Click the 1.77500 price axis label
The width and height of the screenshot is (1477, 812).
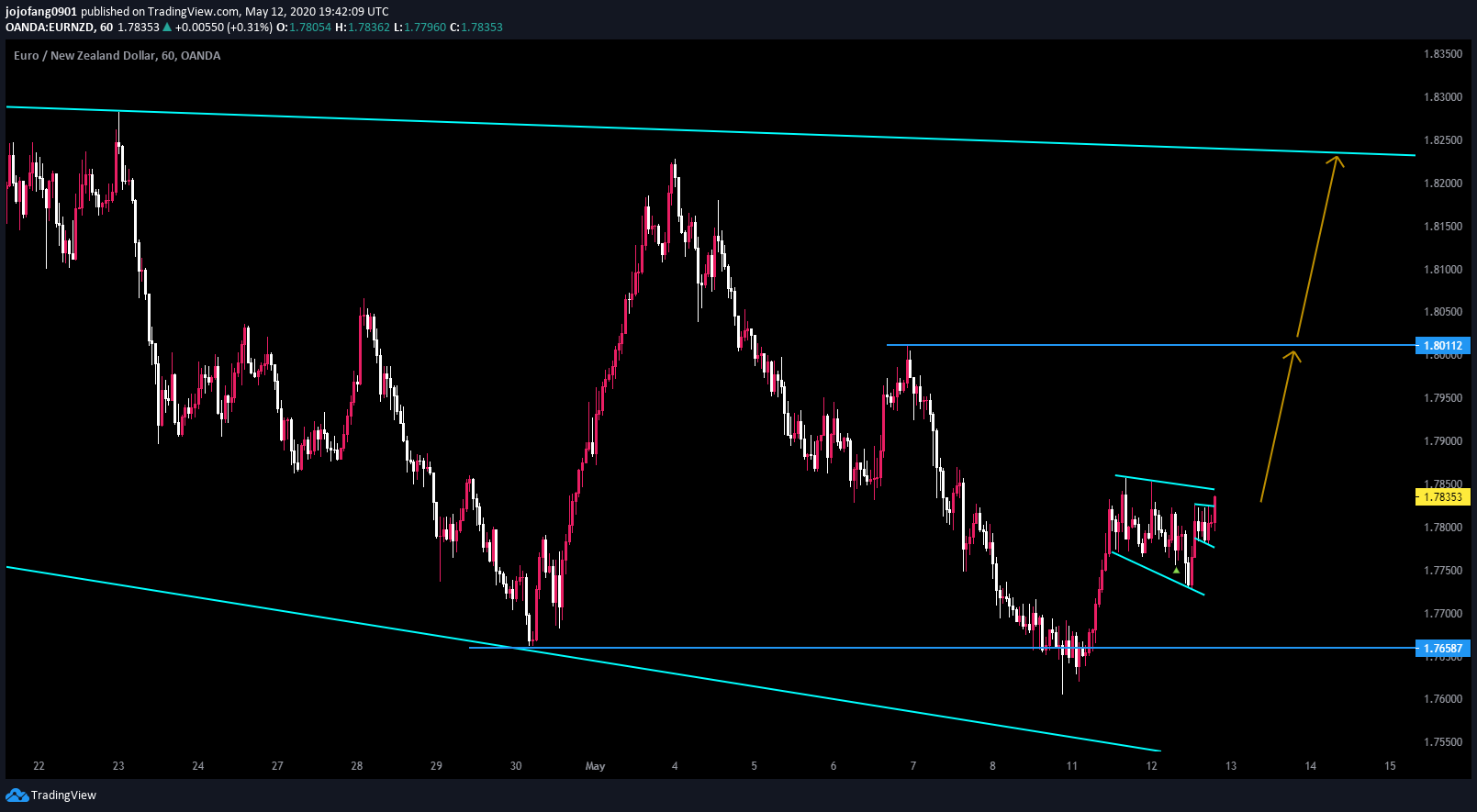coord(1443,571)
